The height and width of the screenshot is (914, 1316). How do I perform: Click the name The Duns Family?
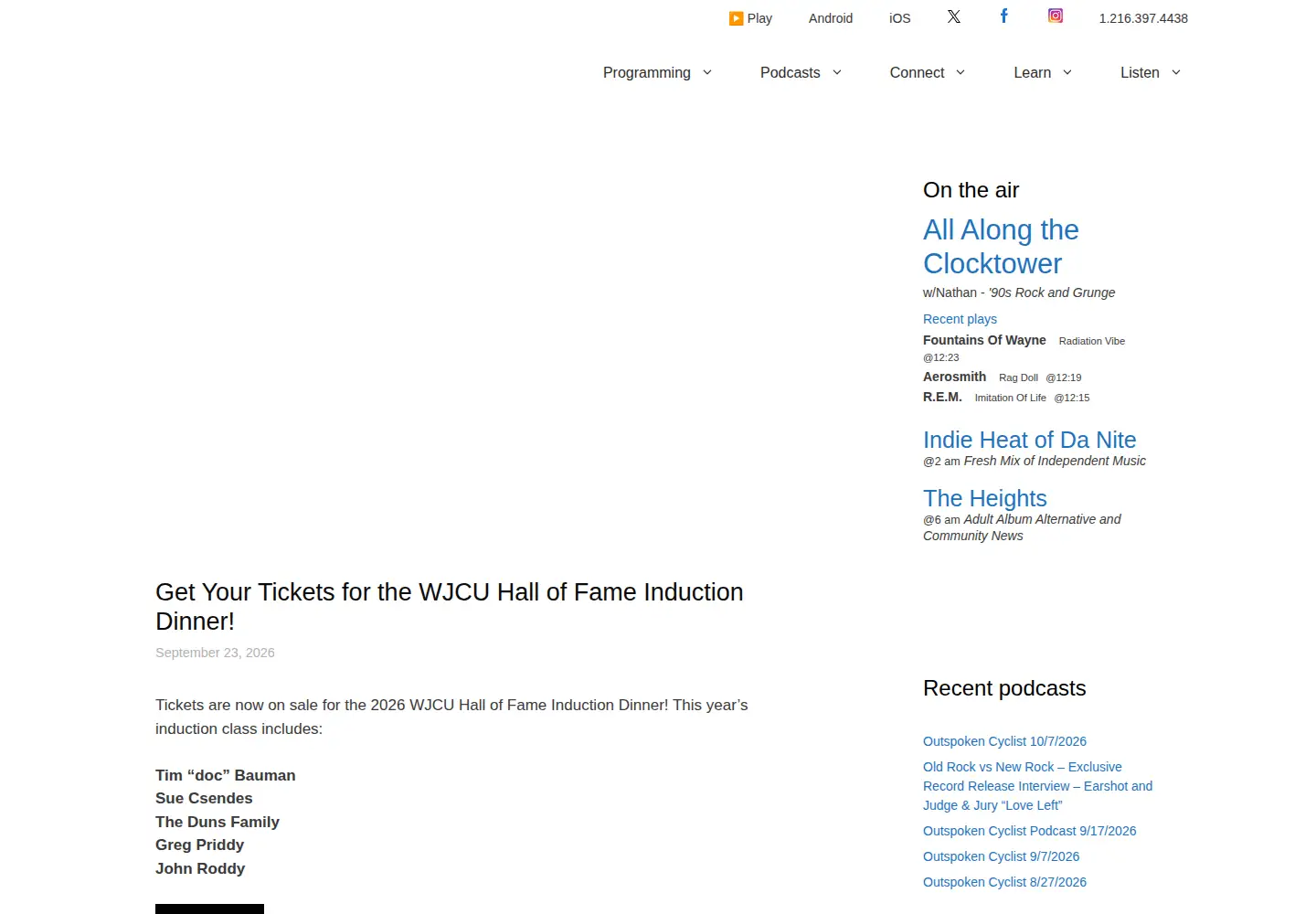pos(218,822)
